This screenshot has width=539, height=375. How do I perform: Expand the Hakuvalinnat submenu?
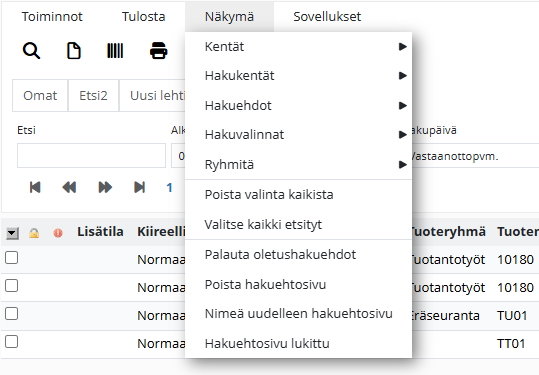coord(298,134)
